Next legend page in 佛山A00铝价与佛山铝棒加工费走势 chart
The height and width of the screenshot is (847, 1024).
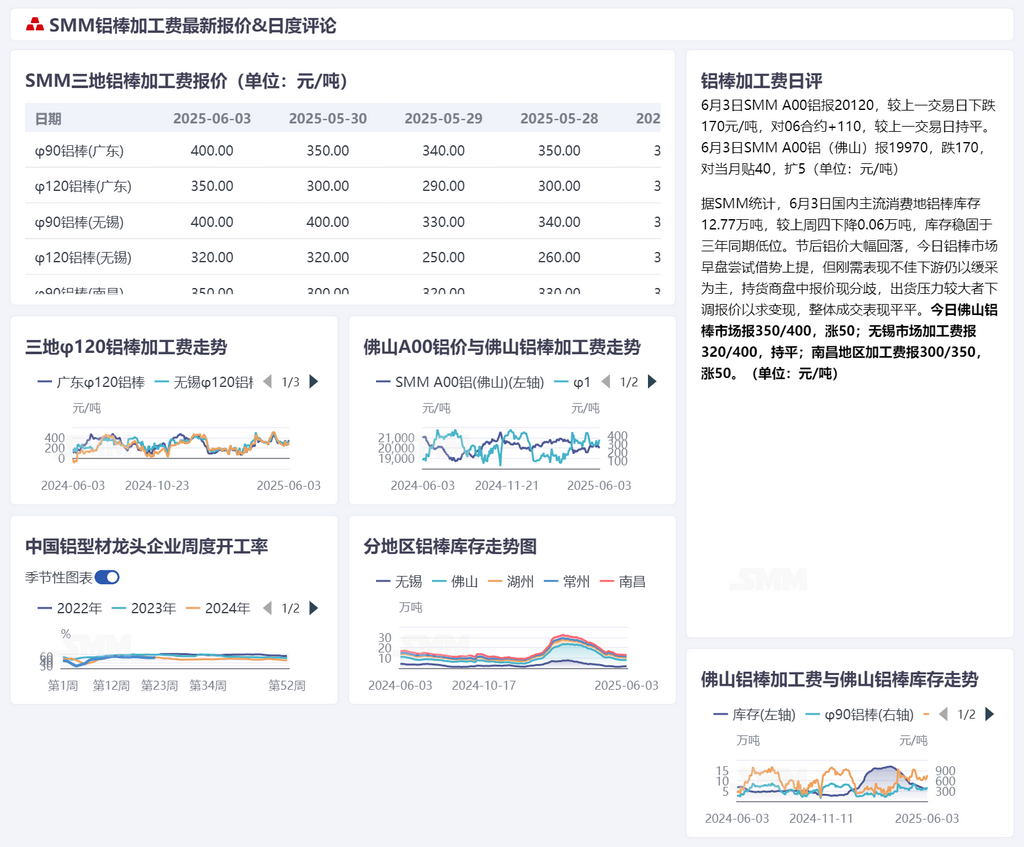point(652,381)
